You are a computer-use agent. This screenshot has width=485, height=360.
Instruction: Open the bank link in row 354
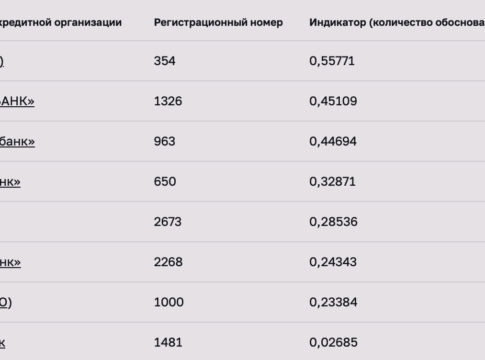tap(2, 61)
